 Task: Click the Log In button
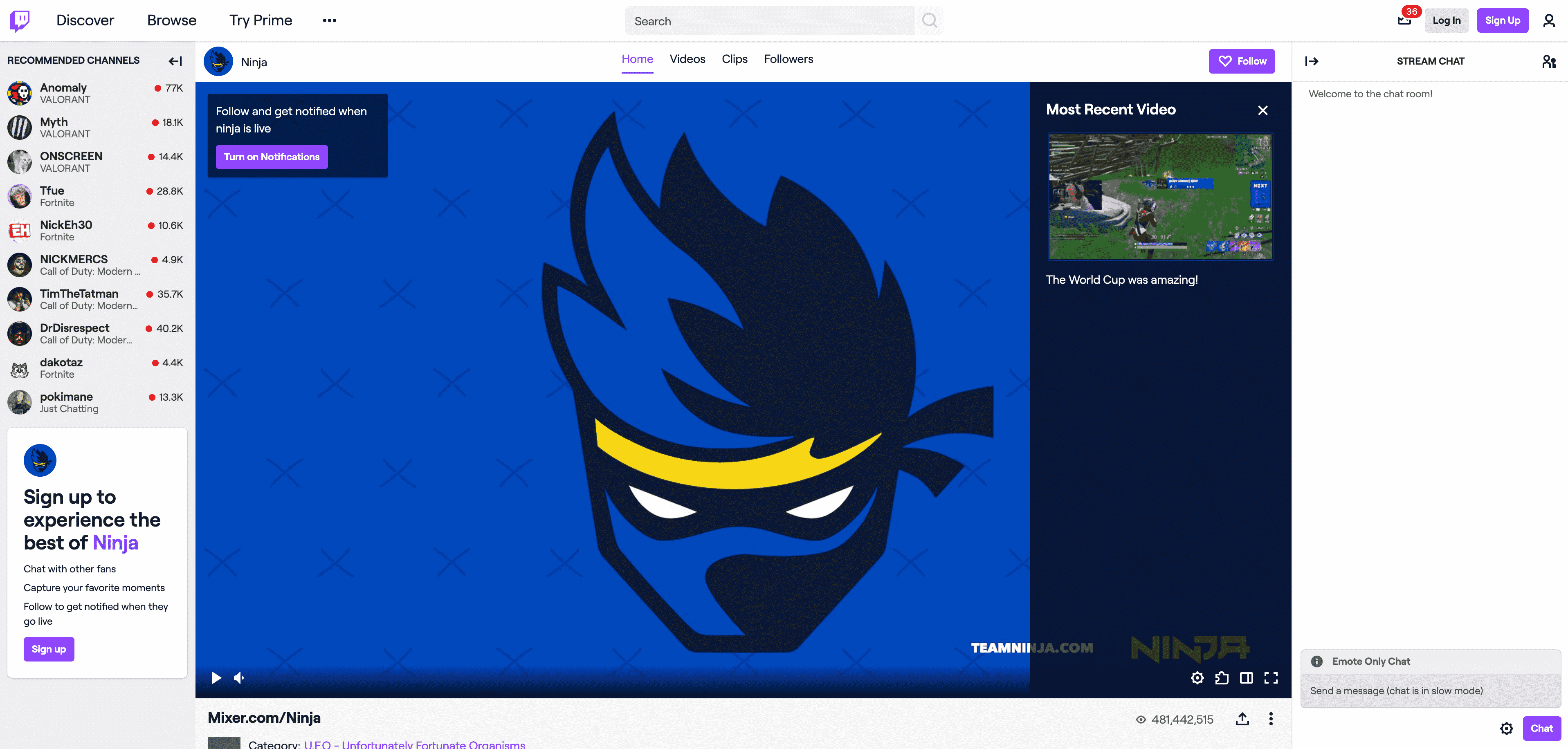pos(1446,21)
